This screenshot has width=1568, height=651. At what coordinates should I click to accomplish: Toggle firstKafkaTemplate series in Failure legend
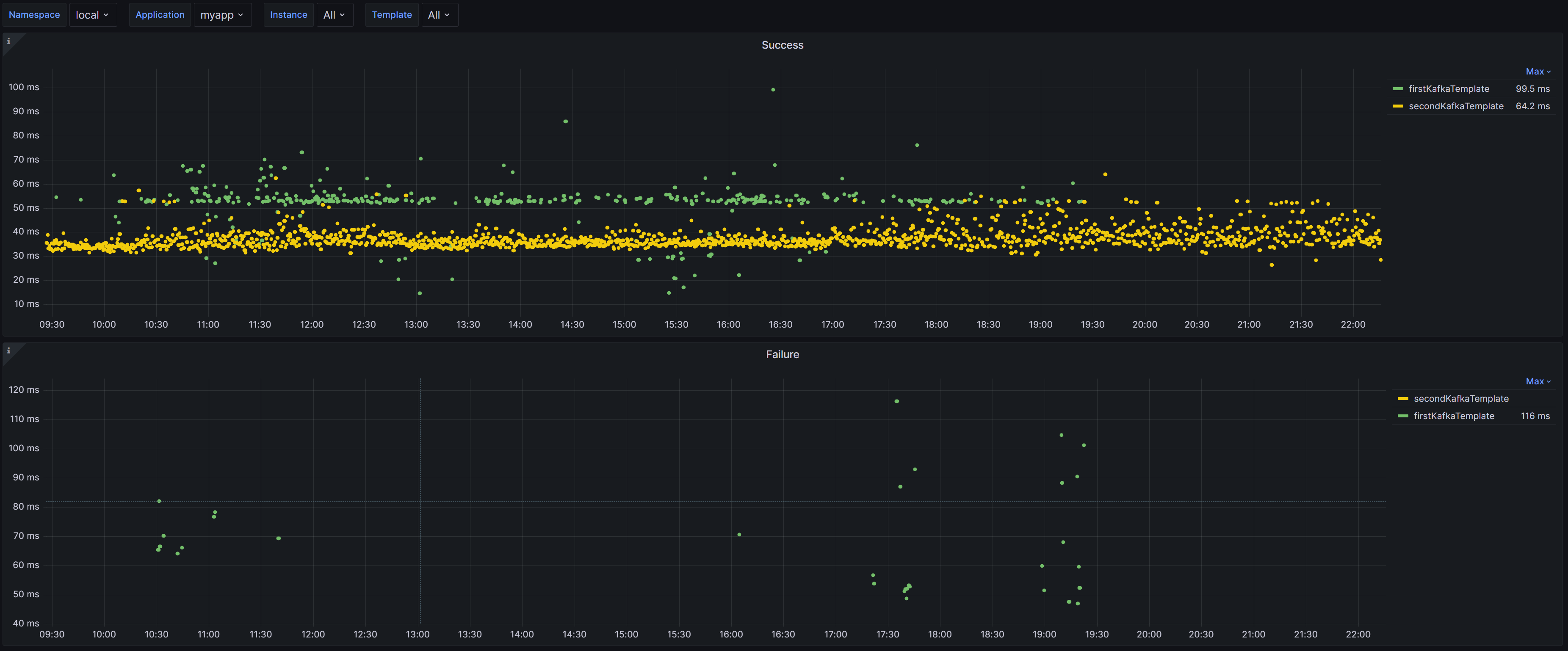click(1454, 416)
